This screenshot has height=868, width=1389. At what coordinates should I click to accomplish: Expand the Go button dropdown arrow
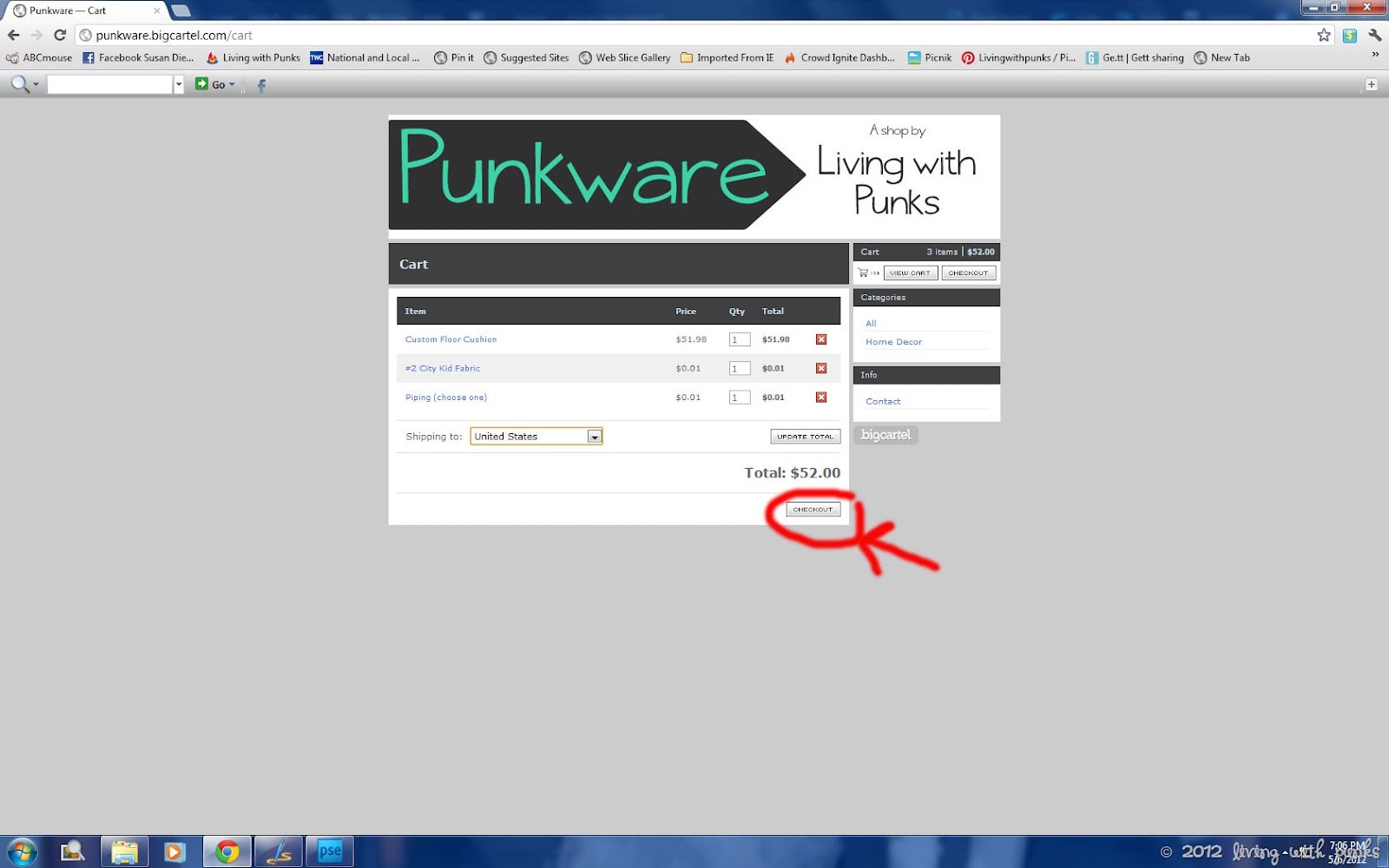click(x=232, y=84)
